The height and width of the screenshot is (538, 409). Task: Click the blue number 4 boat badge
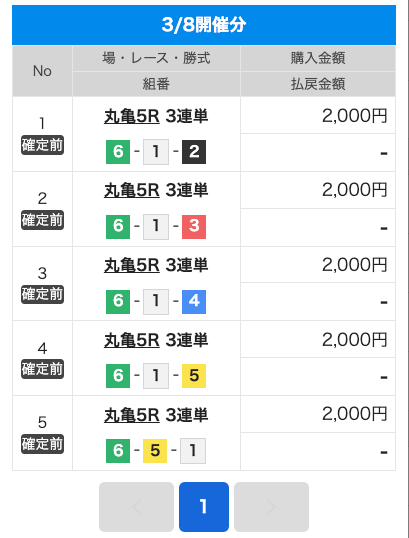[x=194, y=302]
